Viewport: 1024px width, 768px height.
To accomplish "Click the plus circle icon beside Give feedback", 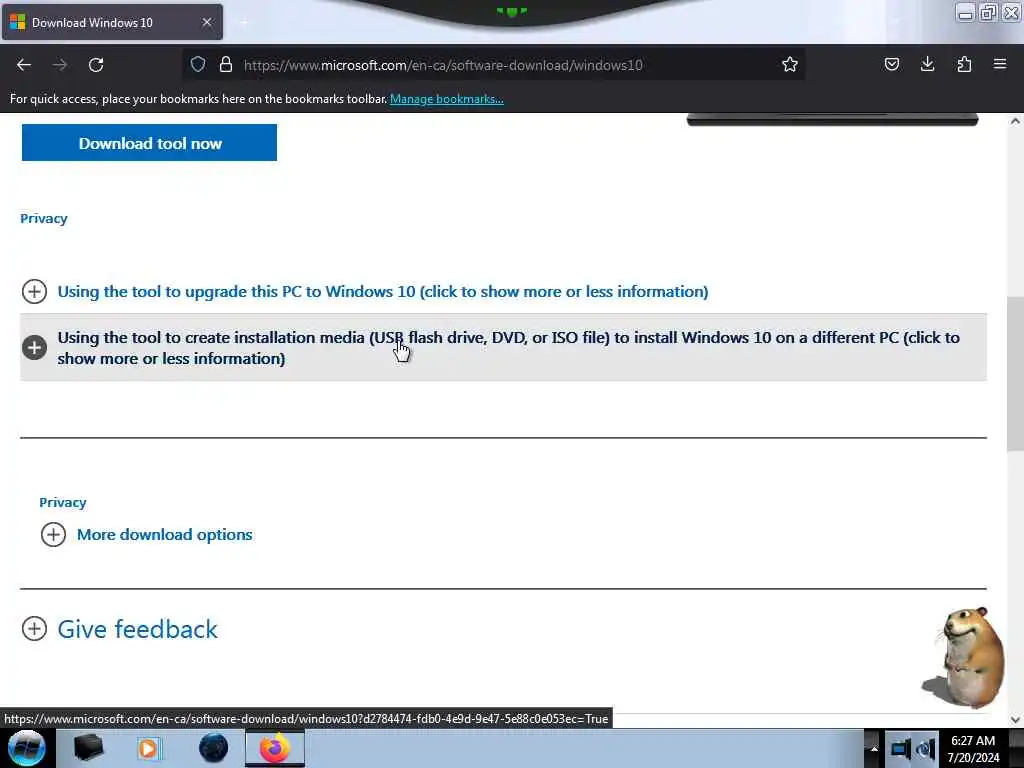I will coord(34,629).
